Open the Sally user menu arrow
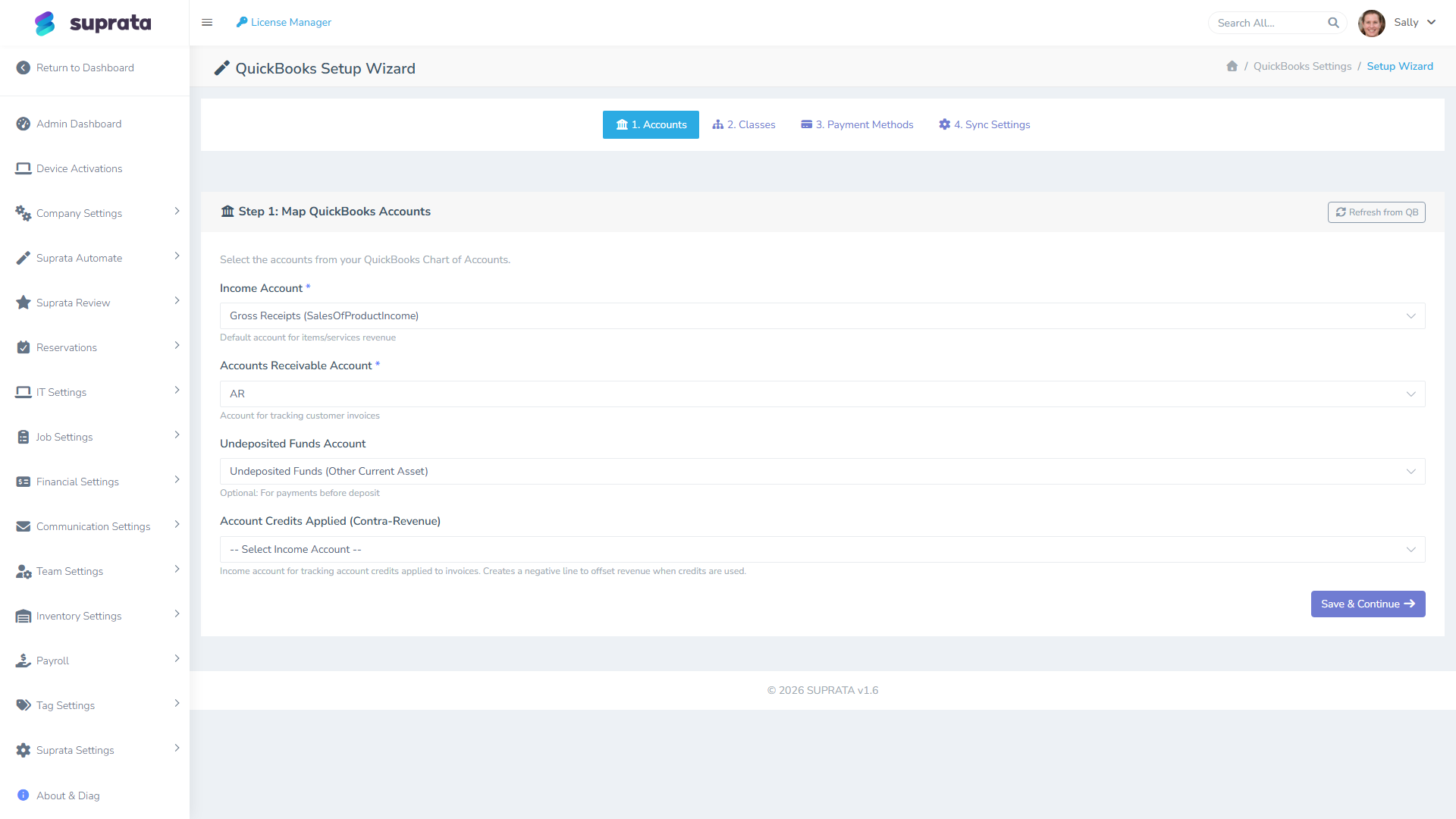The image size is (1456, 819). (1431, 22)
